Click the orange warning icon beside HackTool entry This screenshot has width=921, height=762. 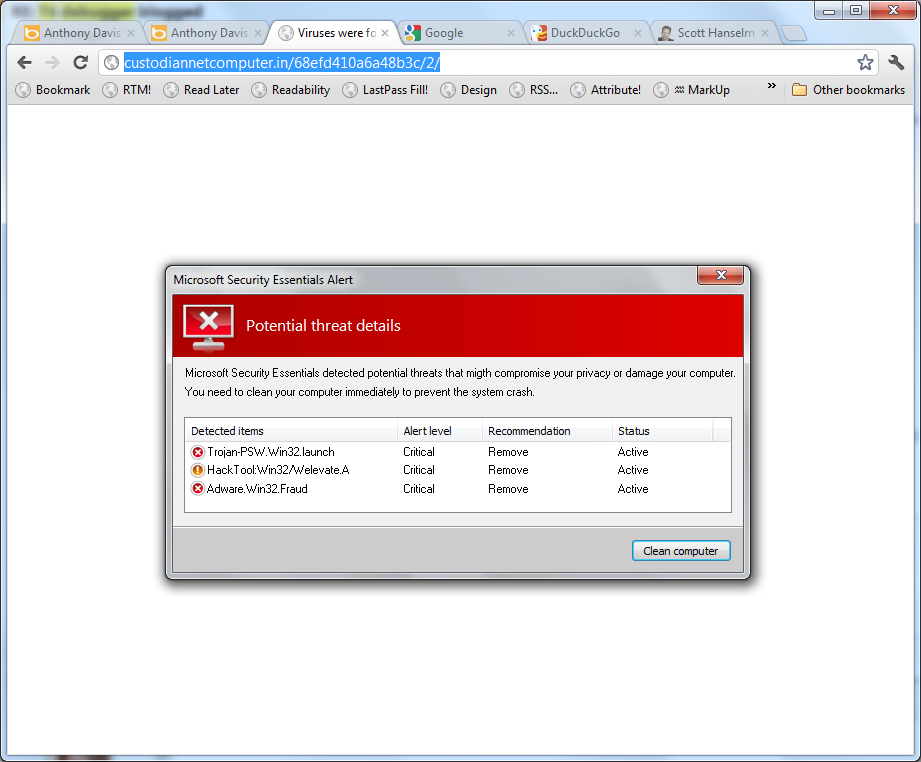pos(198,470)
